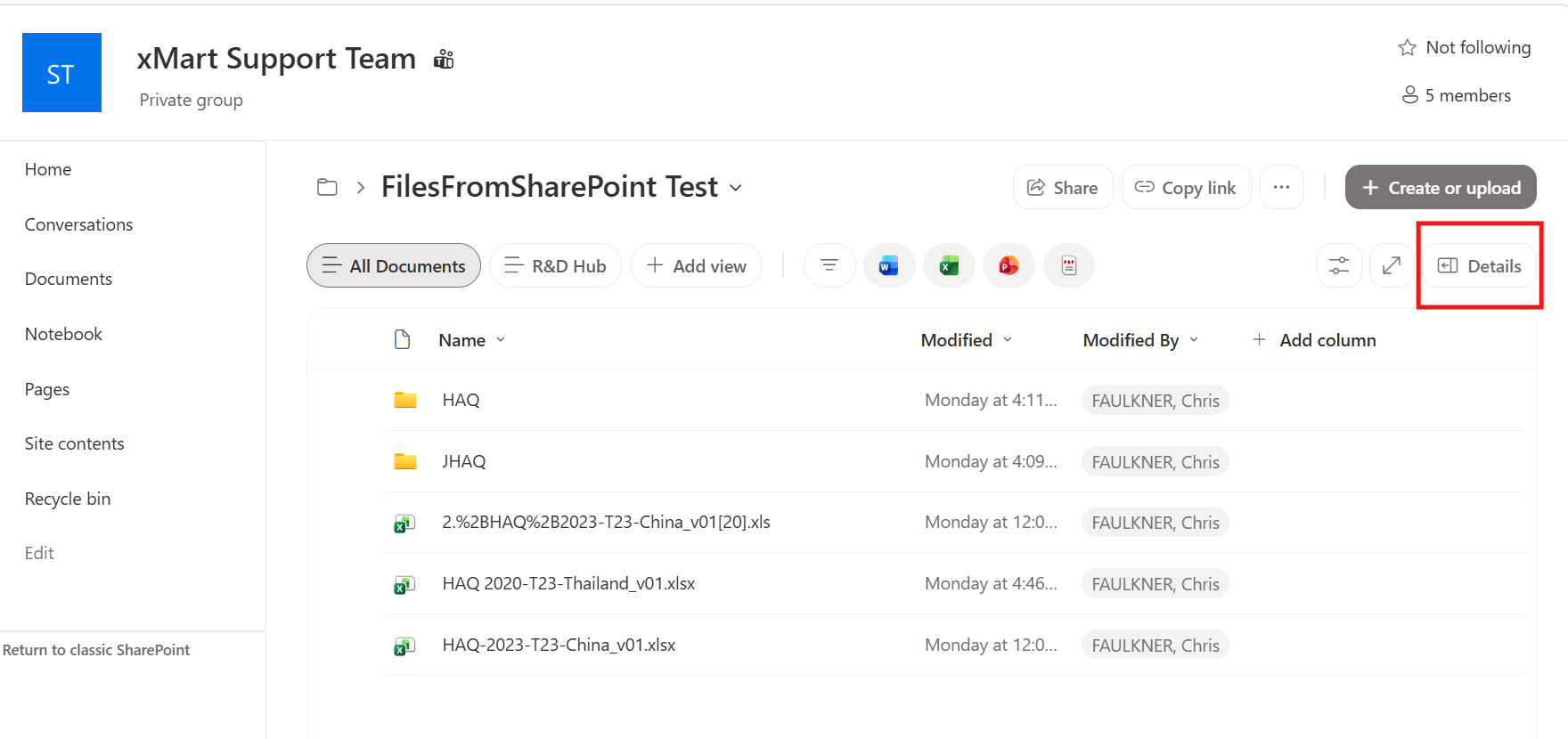Click the ST site logo tile
Viewport: 1568px width, 739px height.
click(61, 73)
